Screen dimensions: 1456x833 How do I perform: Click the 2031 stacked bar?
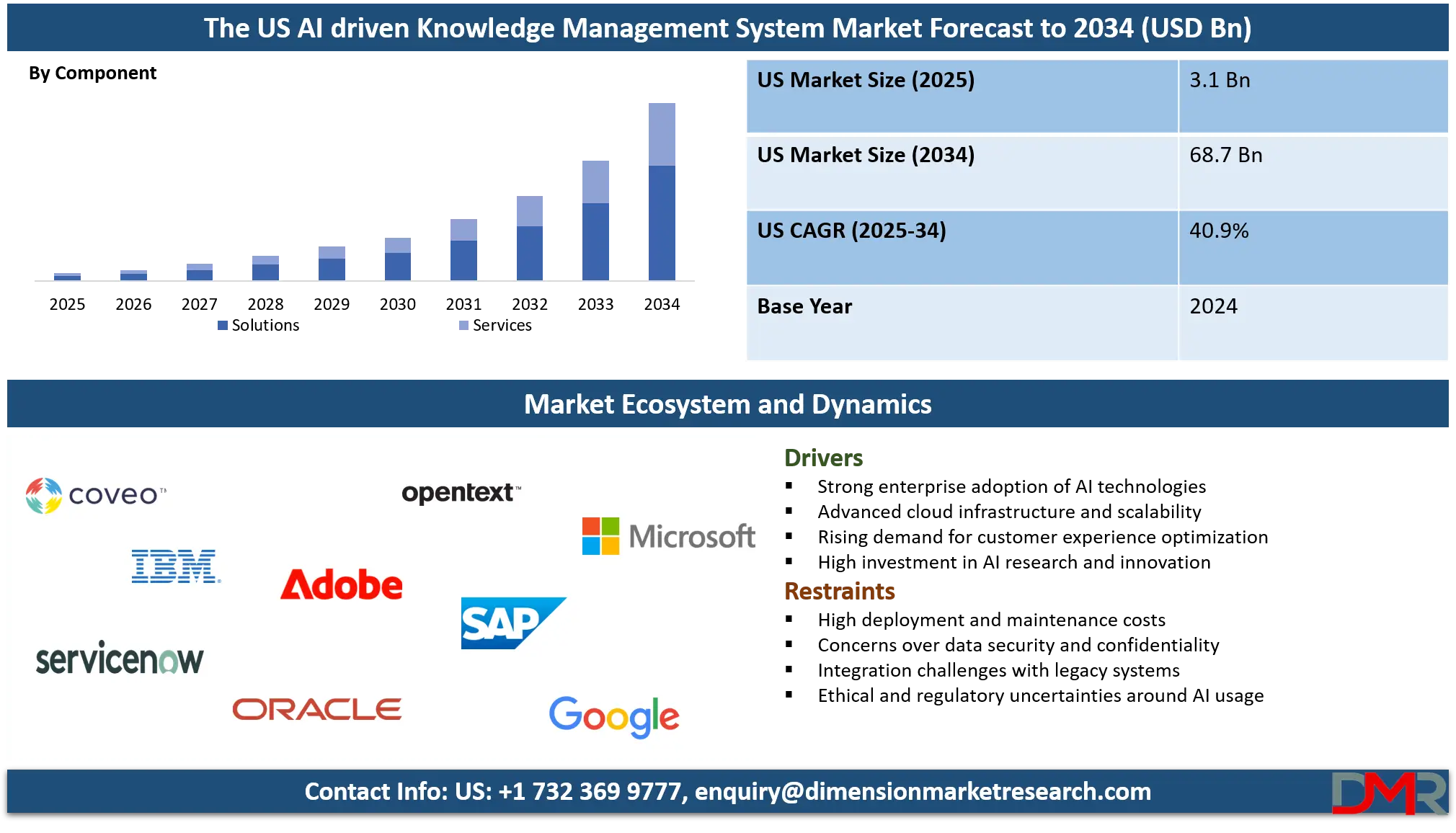tap(463, 249)
